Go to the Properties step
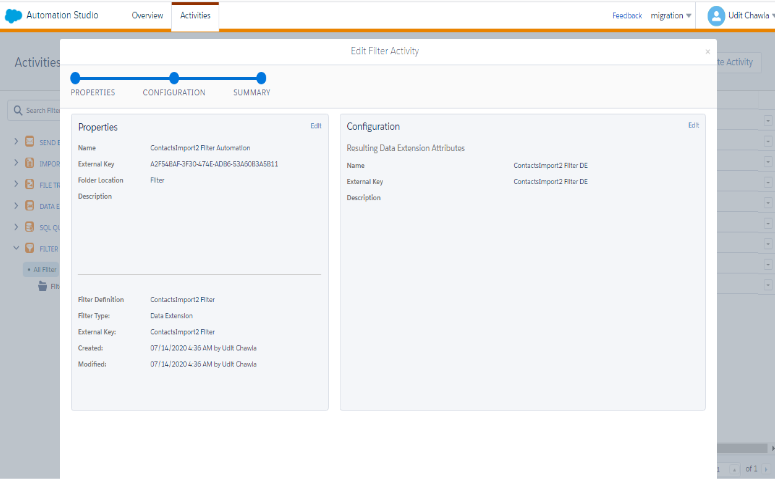 click(75, 78)
